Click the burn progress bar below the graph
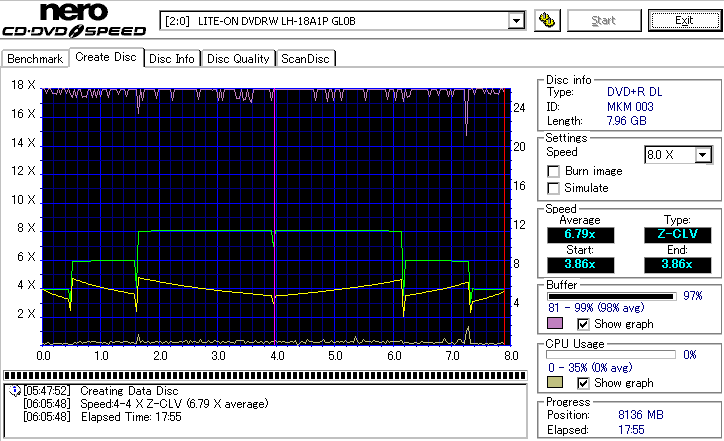 pyautogui.click(x=265, y=376)
